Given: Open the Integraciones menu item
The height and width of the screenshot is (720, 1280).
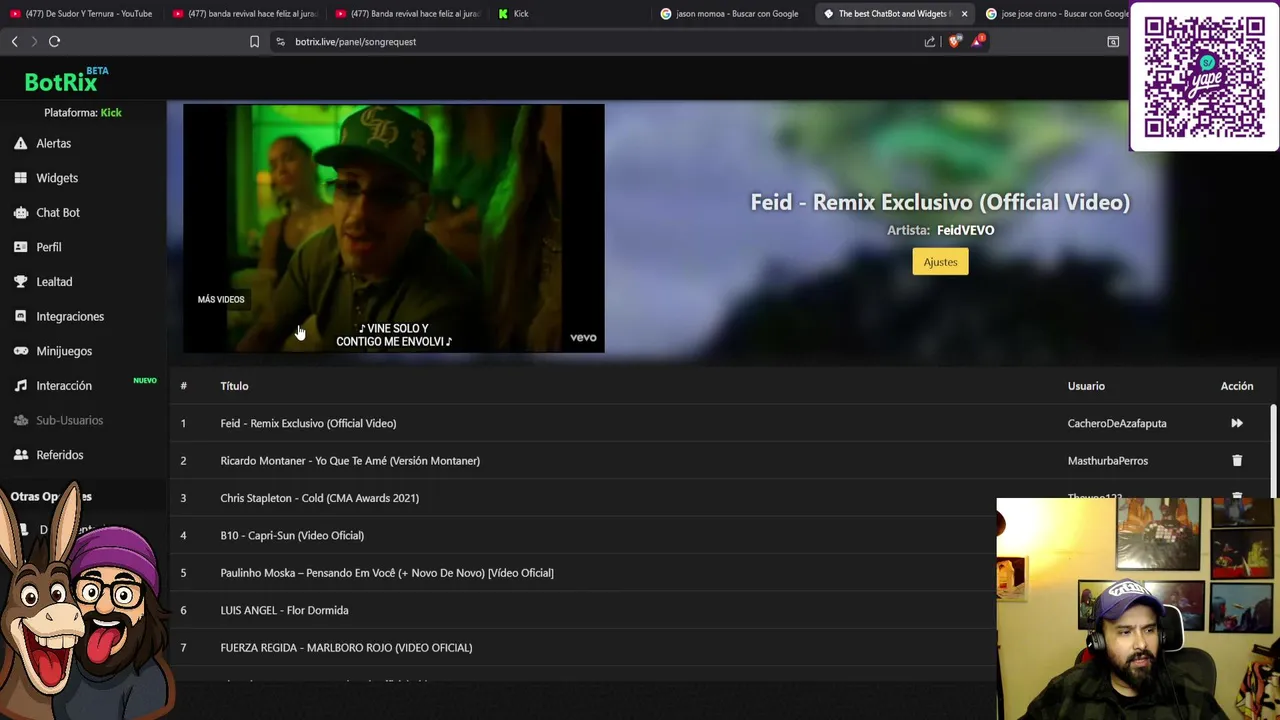Looking at the screenshot, I should point(70,316).
